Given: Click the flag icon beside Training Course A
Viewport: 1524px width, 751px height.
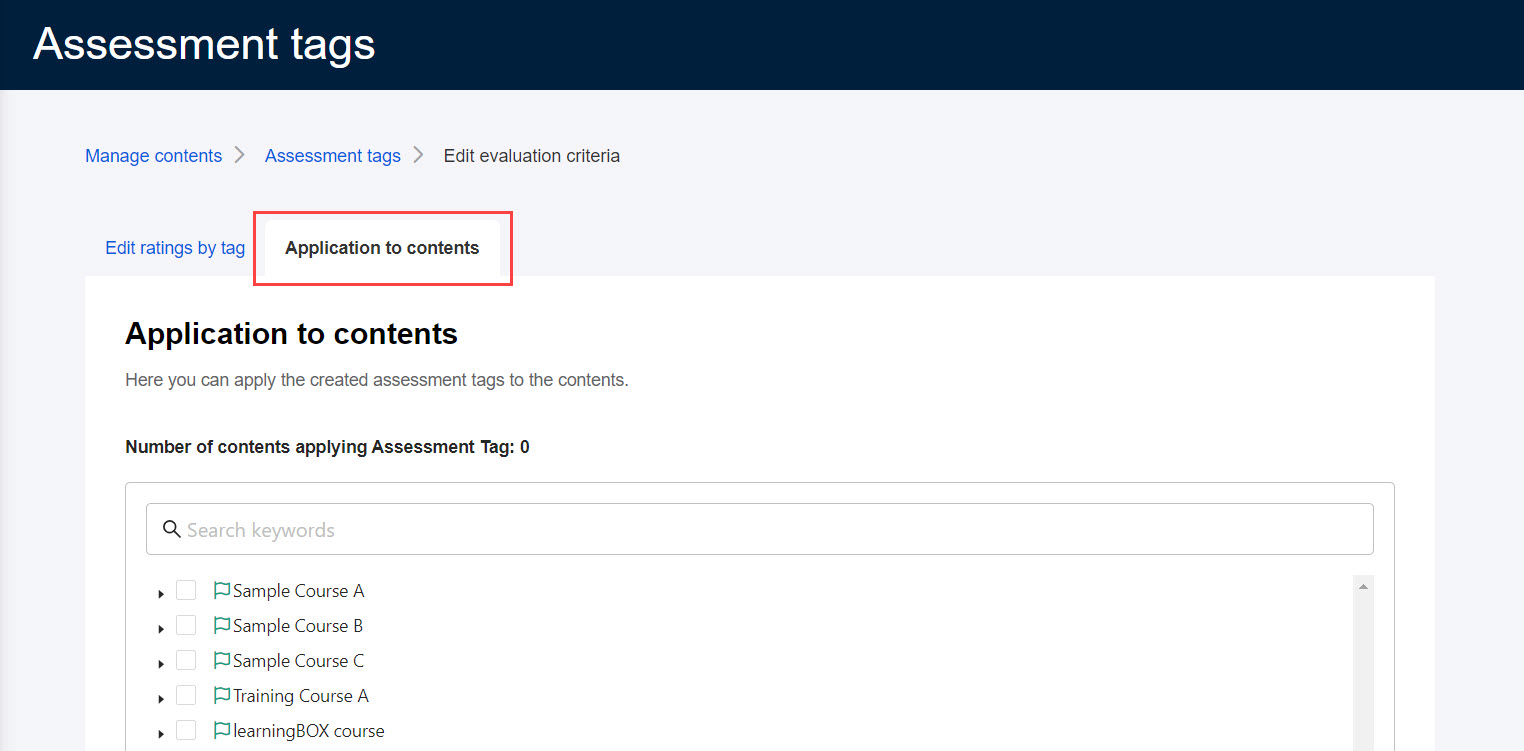Looking at the screenshot, I should tap(222, 695).
